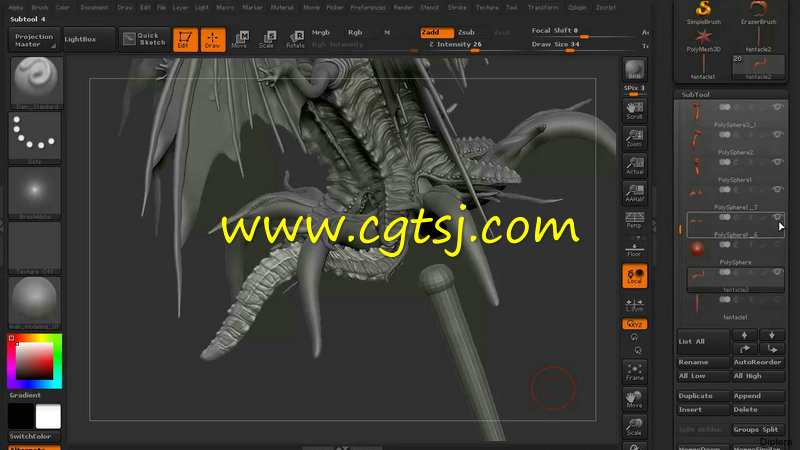Render with the BPR button
This screenshot has height=450, width=800.
[x=634, y=70]
